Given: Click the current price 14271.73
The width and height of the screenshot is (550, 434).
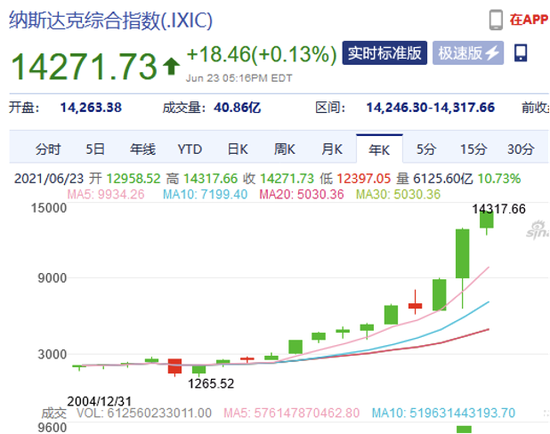Looking at the screenshot, I should click(x=84, y=66).
